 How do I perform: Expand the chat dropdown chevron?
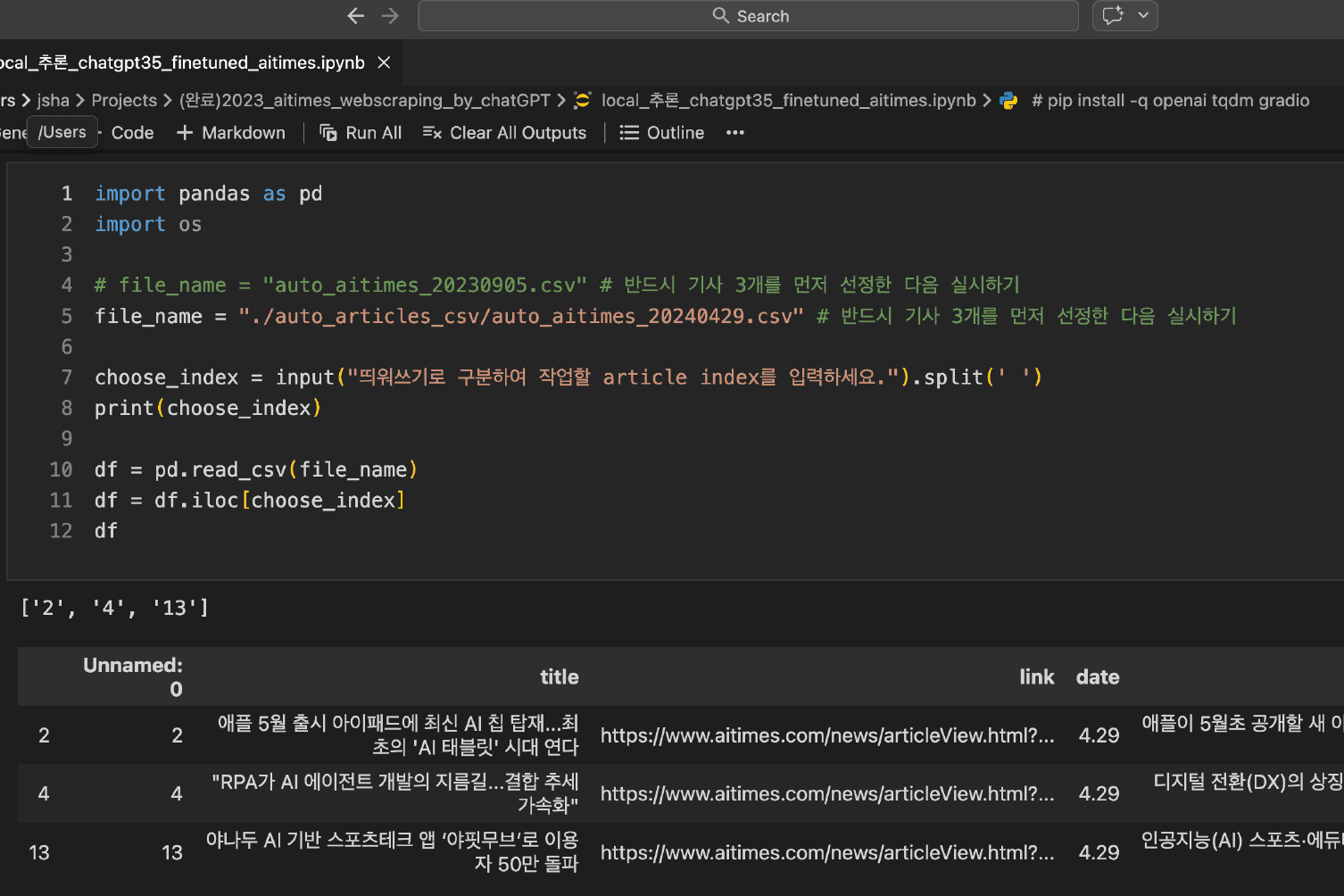(x=1143, y=16)
